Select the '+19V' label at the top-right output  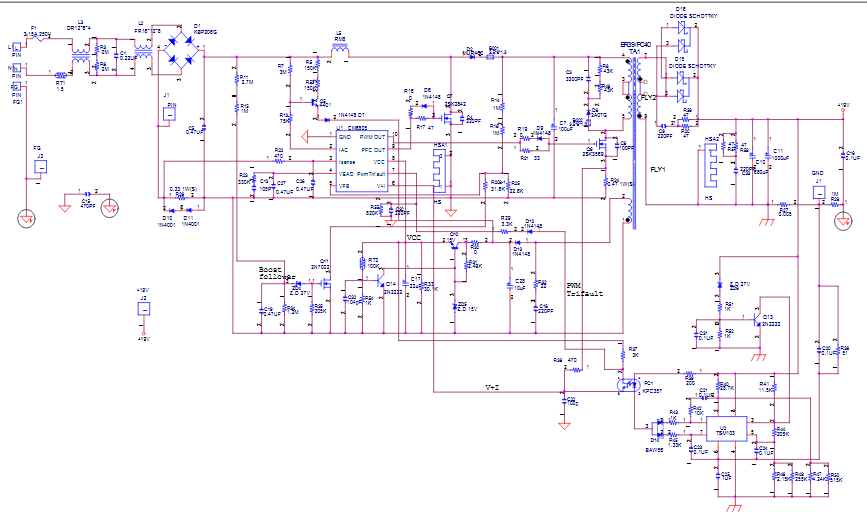(843, 104)
